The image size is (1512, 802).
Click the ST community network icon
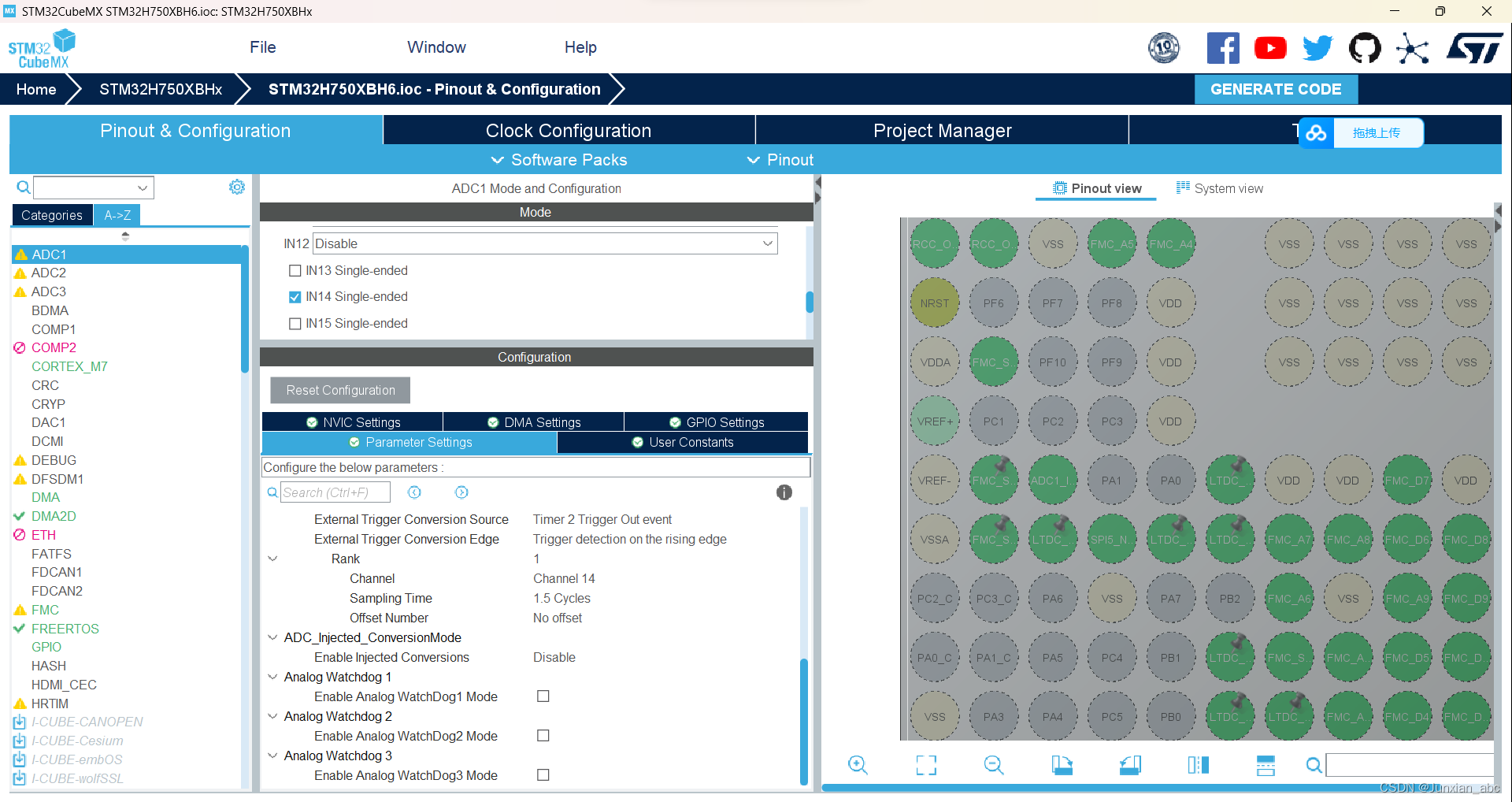point(1413,49)
